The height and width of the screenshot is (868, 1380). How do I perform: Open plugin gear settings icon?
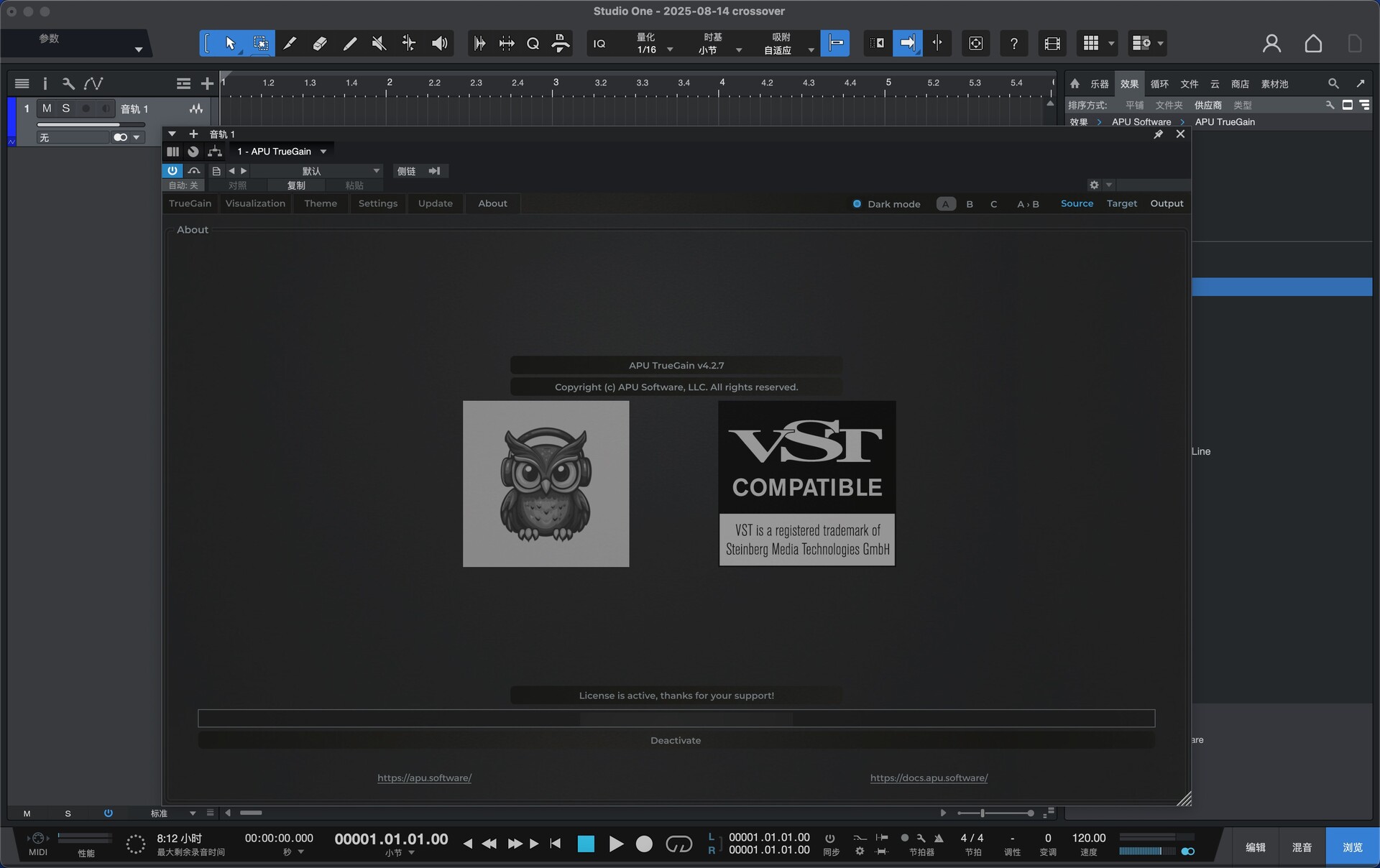pyautogui.click(x=1094, y=185)
